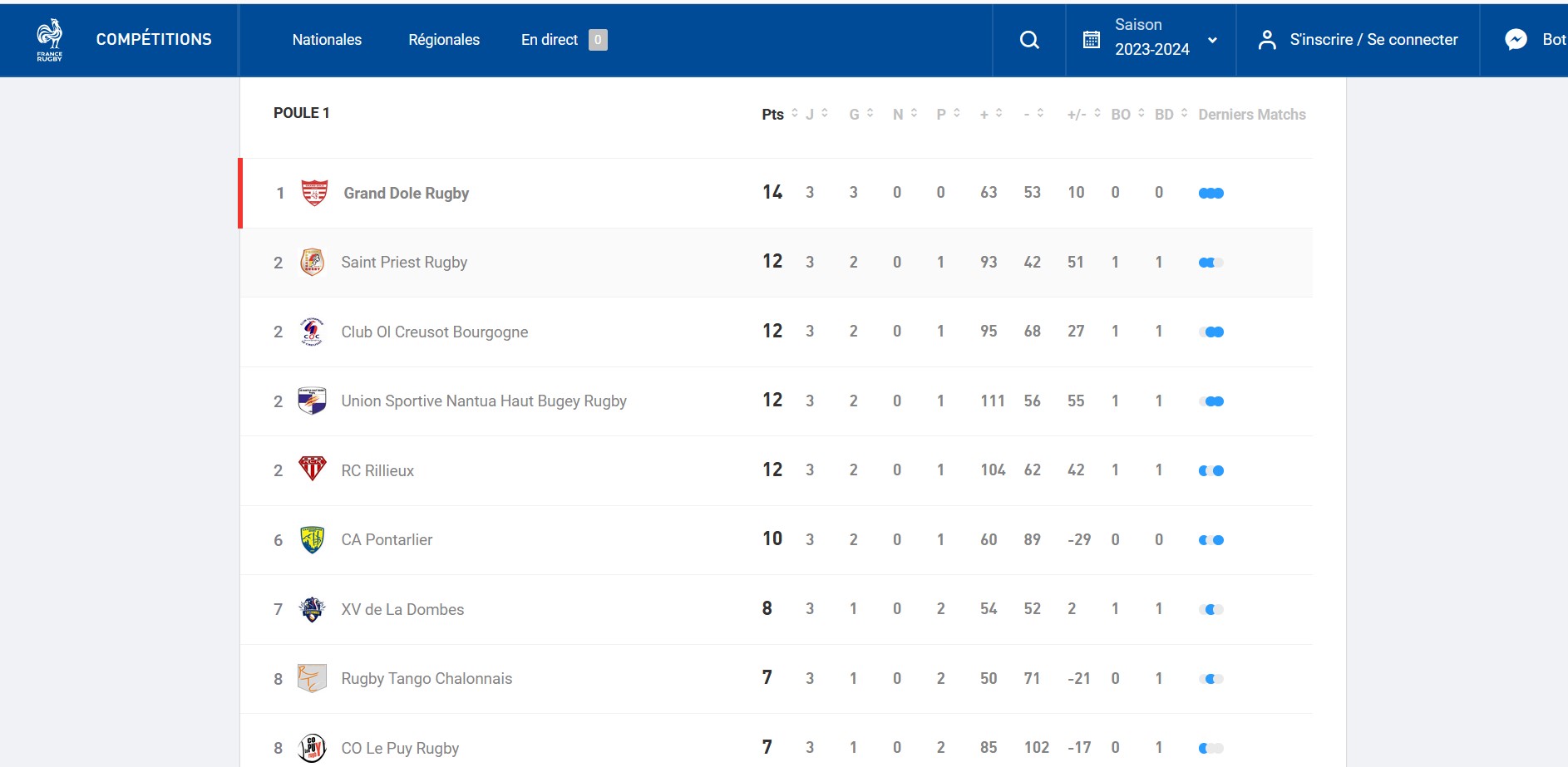Screen dimensions: 1568x767
Task: Open Union Sportive Nantua Haut Bugey Rugby
Action: point(484,401)
